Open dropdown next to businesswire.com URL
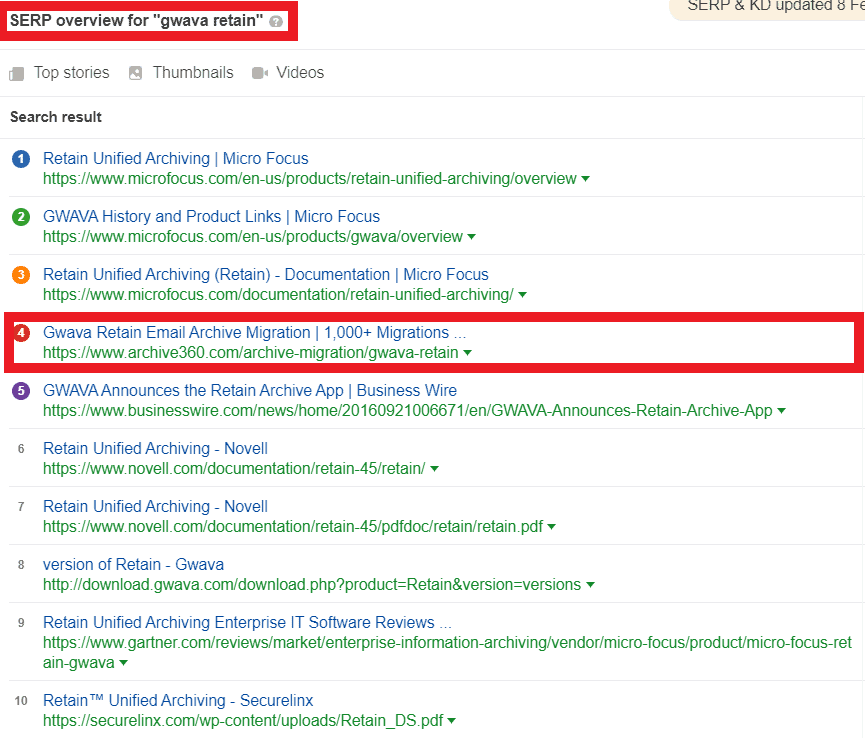Image resolution: width=865 pixels, height=742 pixels. click(x=781, y=410)
